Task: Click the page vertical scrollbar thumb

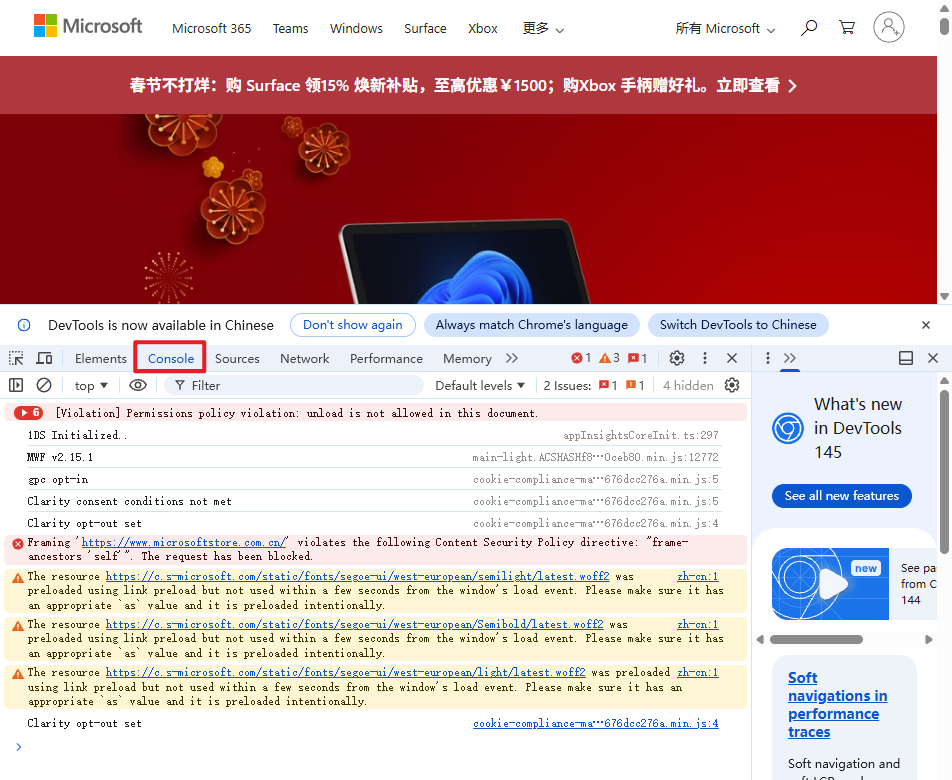Action: click(944, 27)
